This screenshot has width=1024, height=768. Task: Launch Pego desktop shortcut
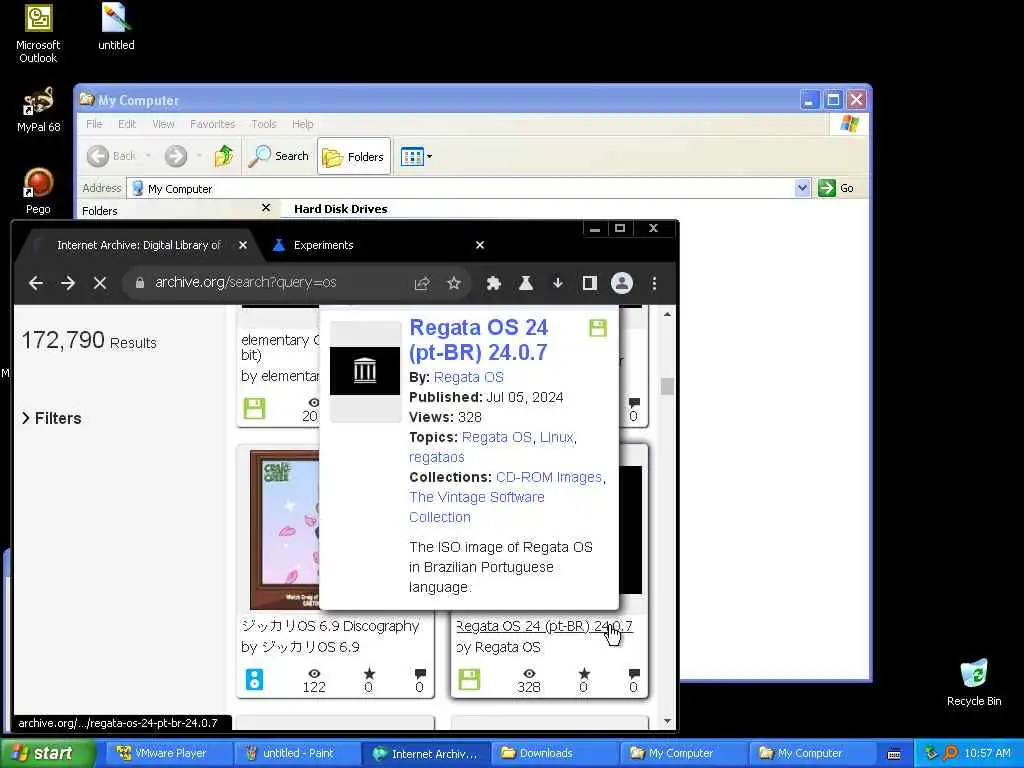point(39,191)
